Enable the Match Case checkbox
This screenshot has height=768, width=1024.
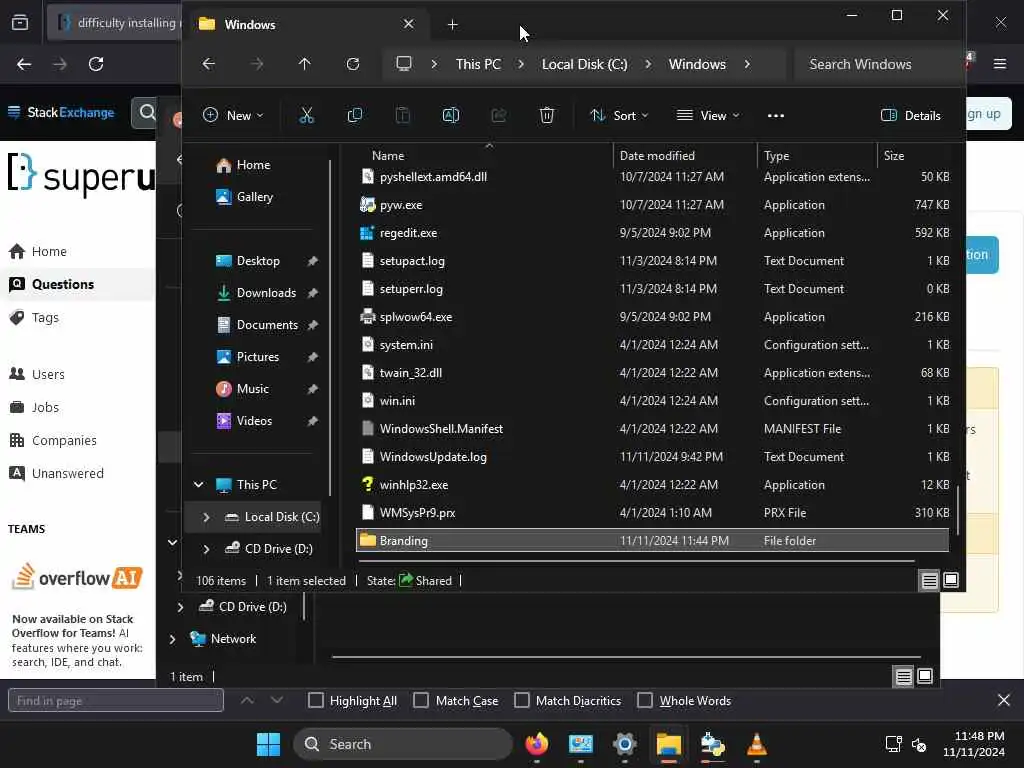coord(421,700)
